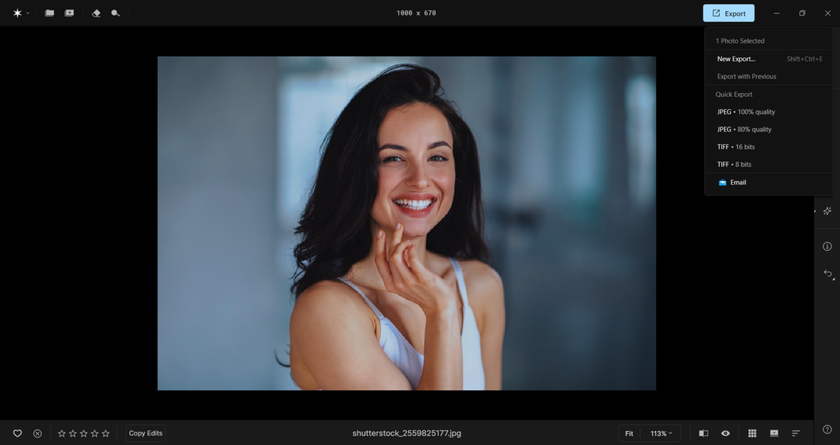Open the folder icon in top toolbar
The image size is (840, 445).
(x=49, y=13)
